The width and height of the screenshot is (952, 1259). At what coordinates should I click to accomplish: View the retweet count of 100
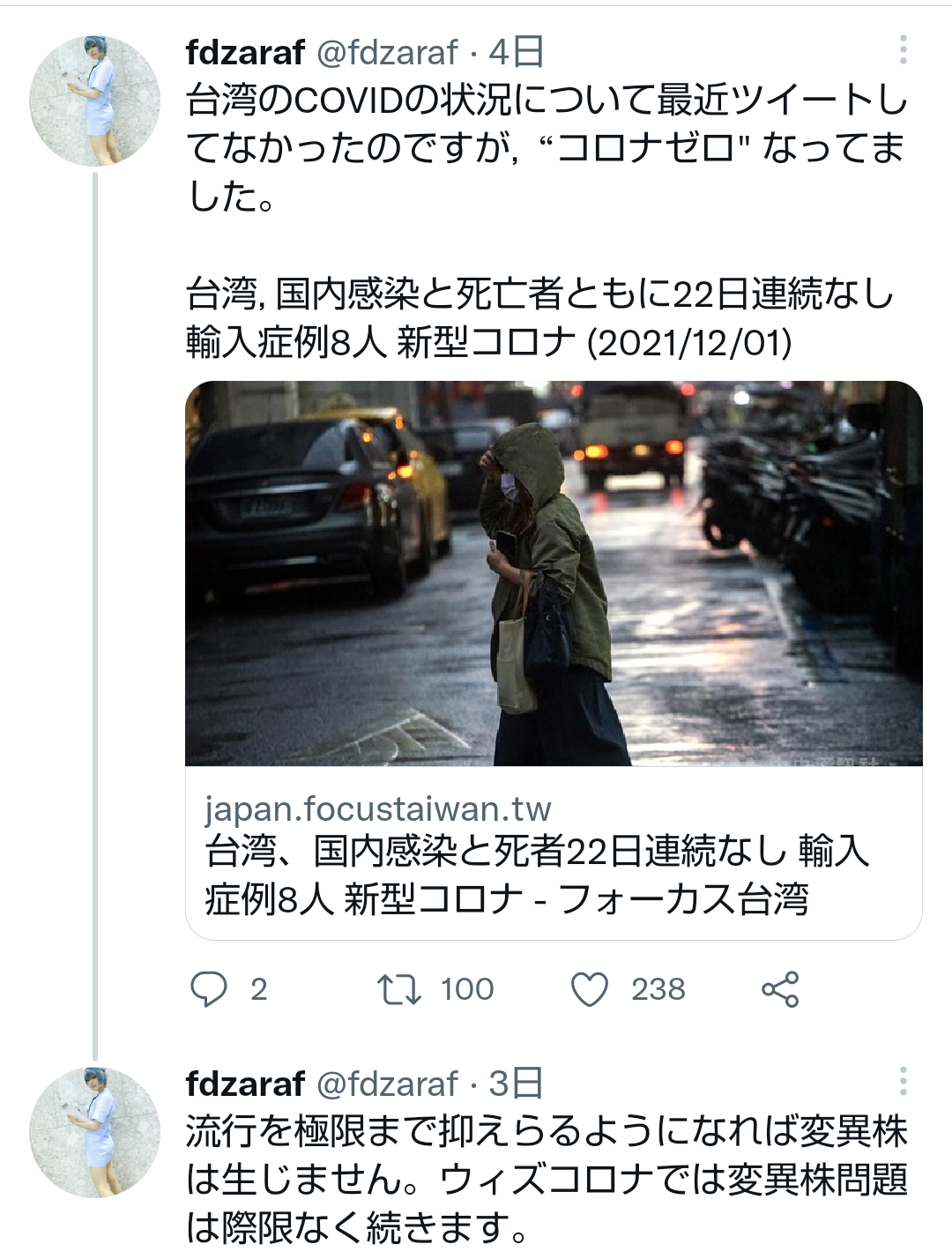click(467, 989)
